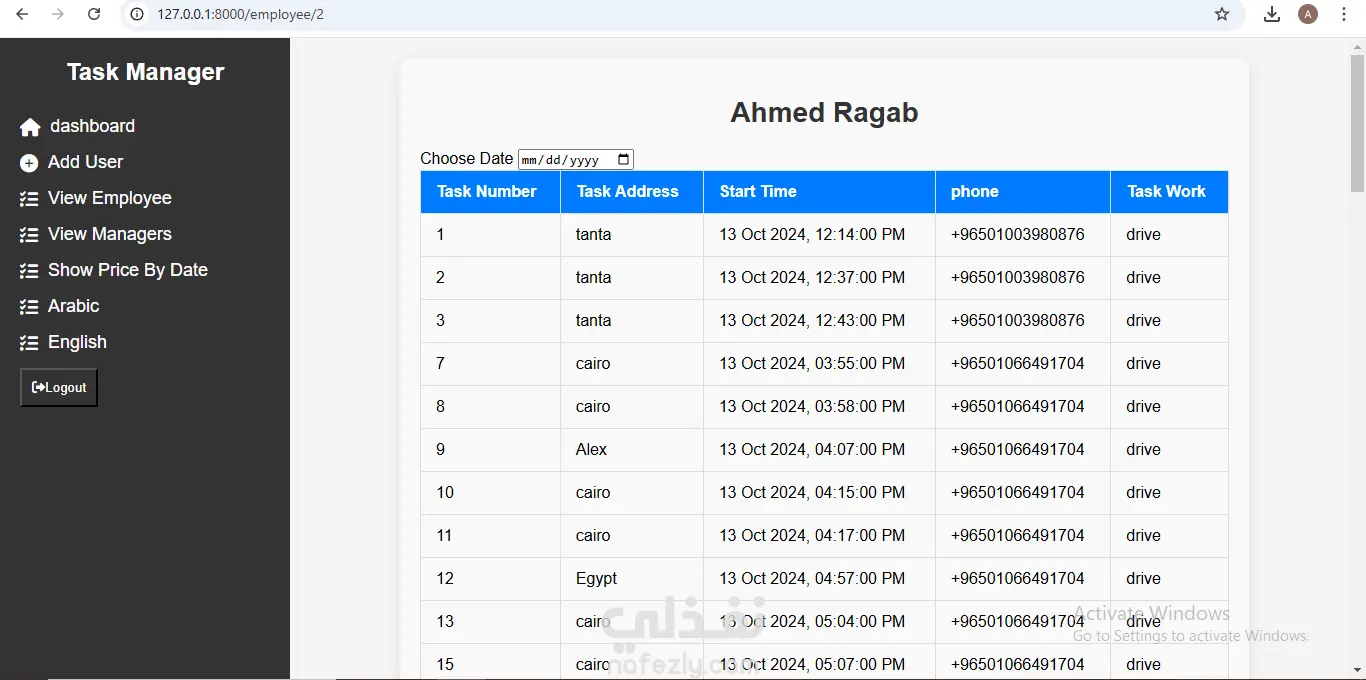1366x680 pixels.
Task: Click the Ahmed Ragab heading
Action: click(x=824, y=113)
